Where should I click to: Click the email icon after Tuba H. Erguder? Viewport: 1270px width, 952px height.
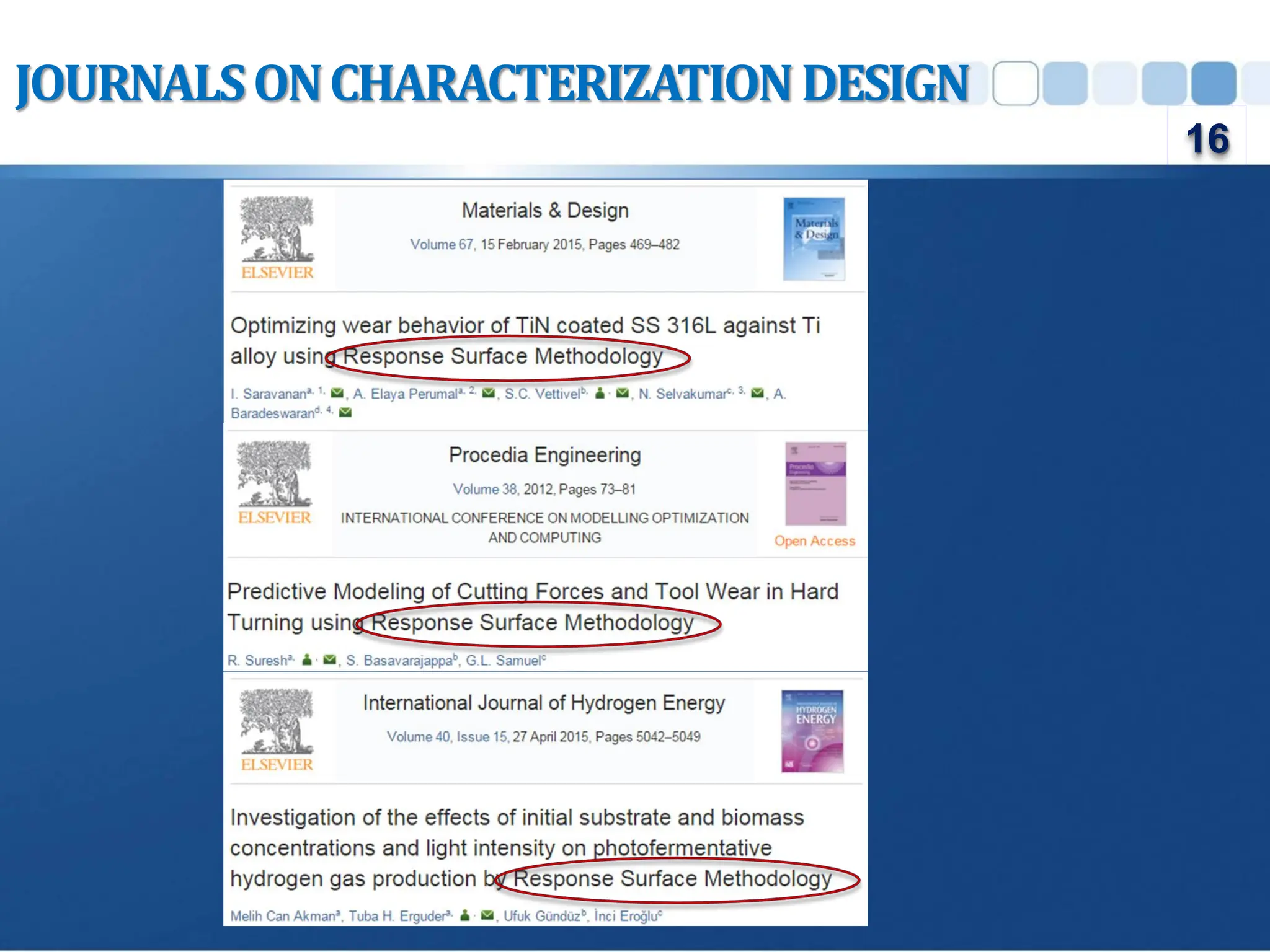(487, 915)
